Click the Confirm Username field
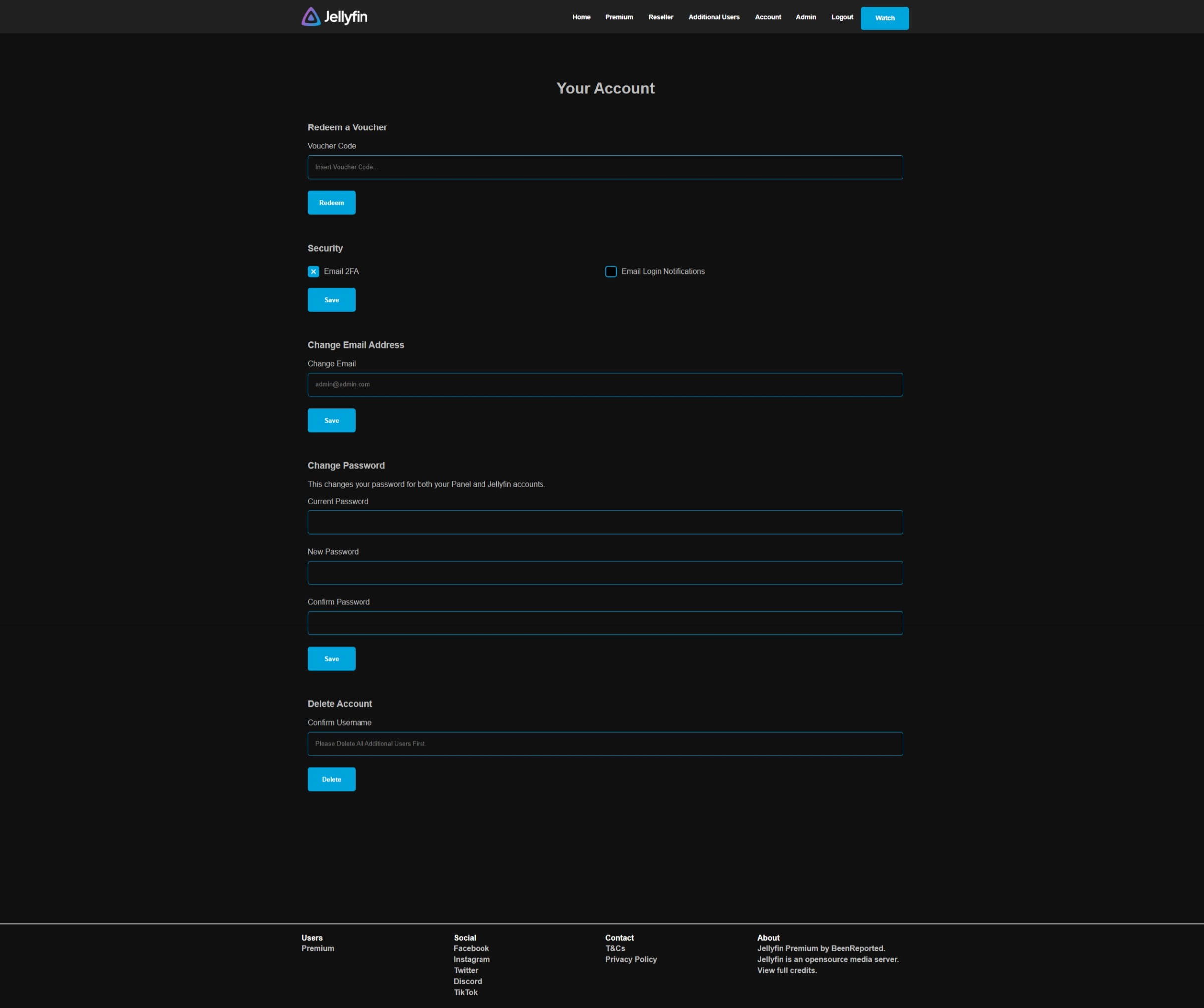Screen dimensions: 1204x1008 (605, 744)
